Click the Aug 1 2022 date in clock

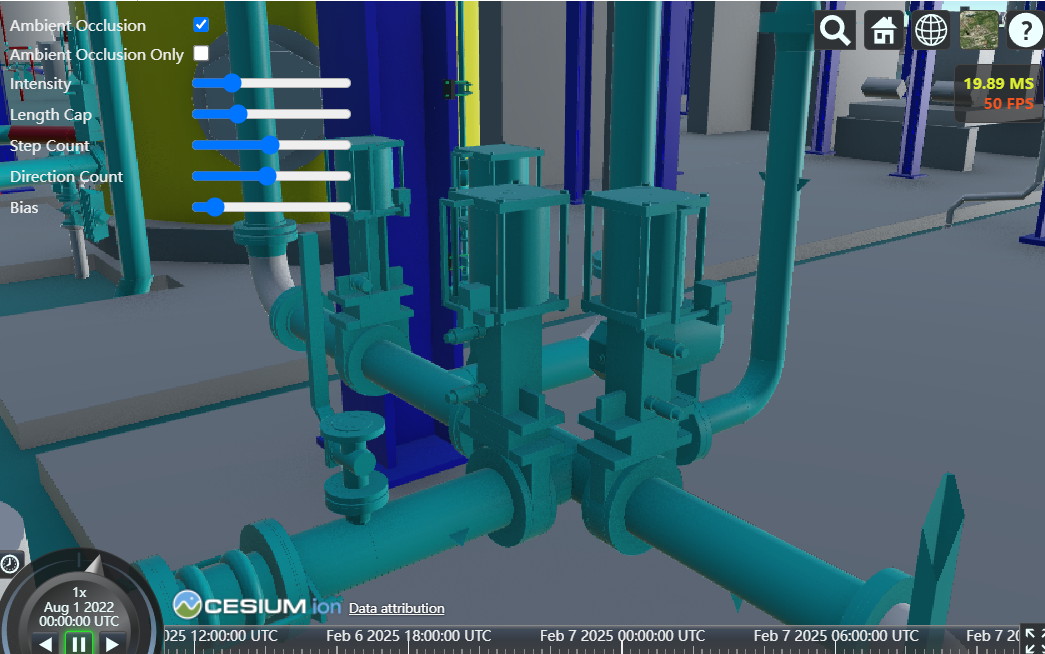pos(79,607)
